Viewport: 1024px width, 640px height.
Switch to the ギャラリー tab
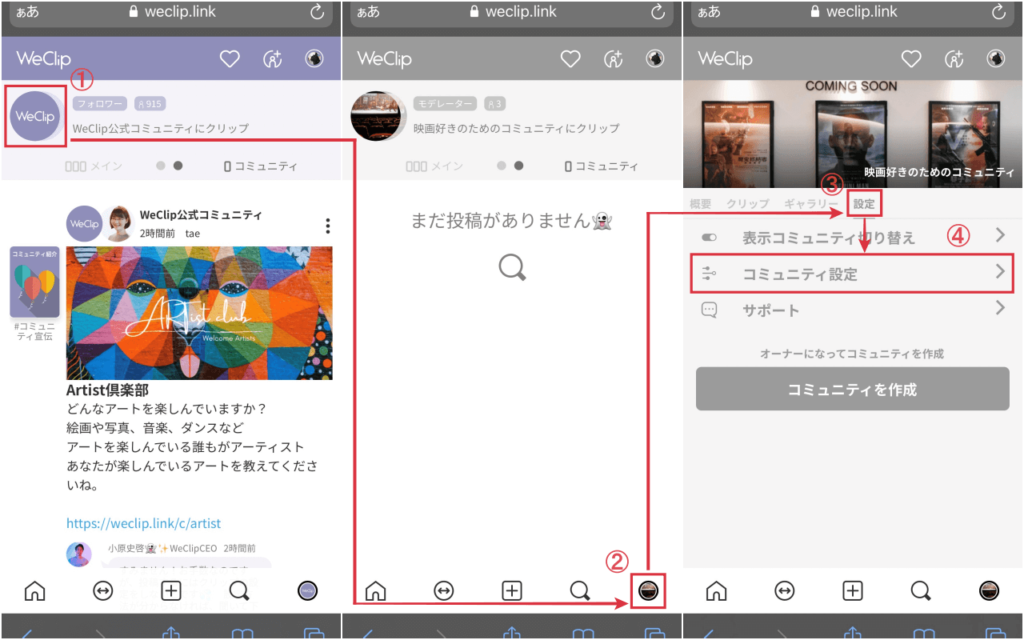click(810, 204)
